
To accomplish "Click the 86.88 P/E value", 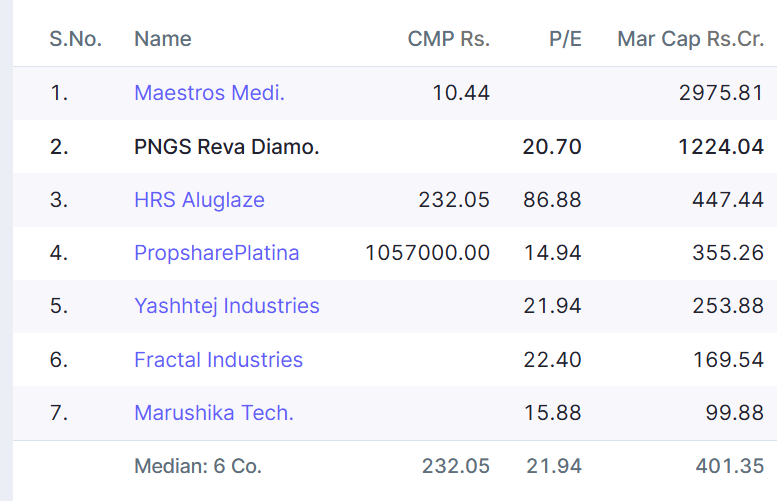I will point(552,200).
